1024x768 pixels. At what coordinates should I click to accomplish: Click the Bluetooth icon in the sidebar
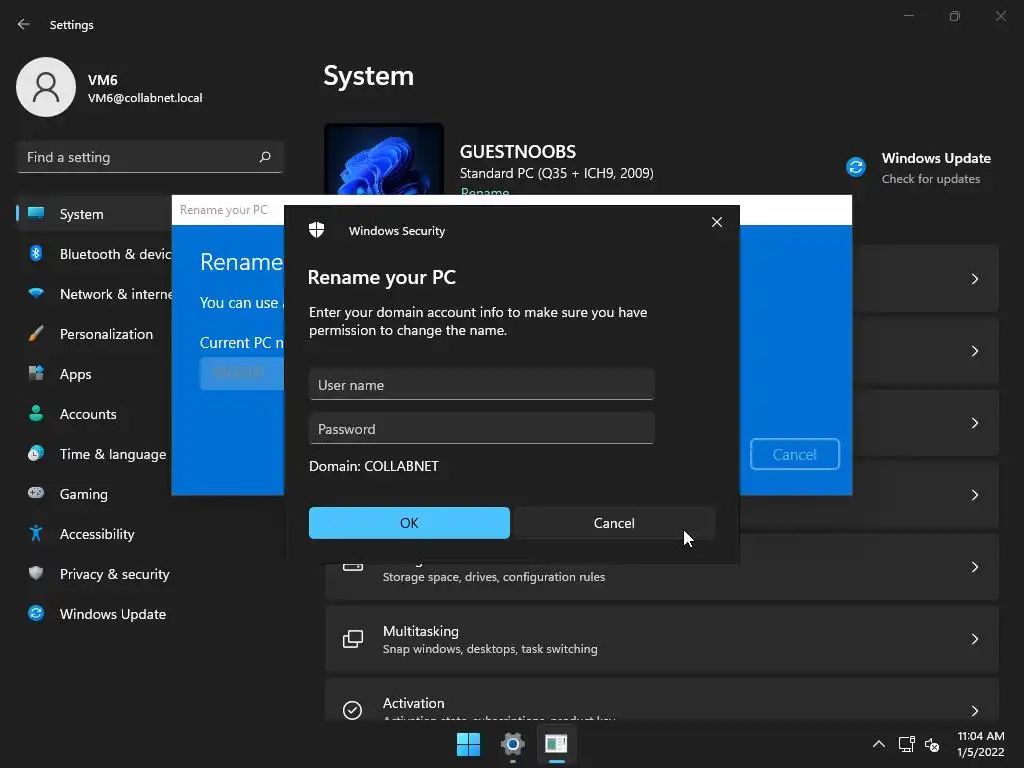[x=36, y=253]
